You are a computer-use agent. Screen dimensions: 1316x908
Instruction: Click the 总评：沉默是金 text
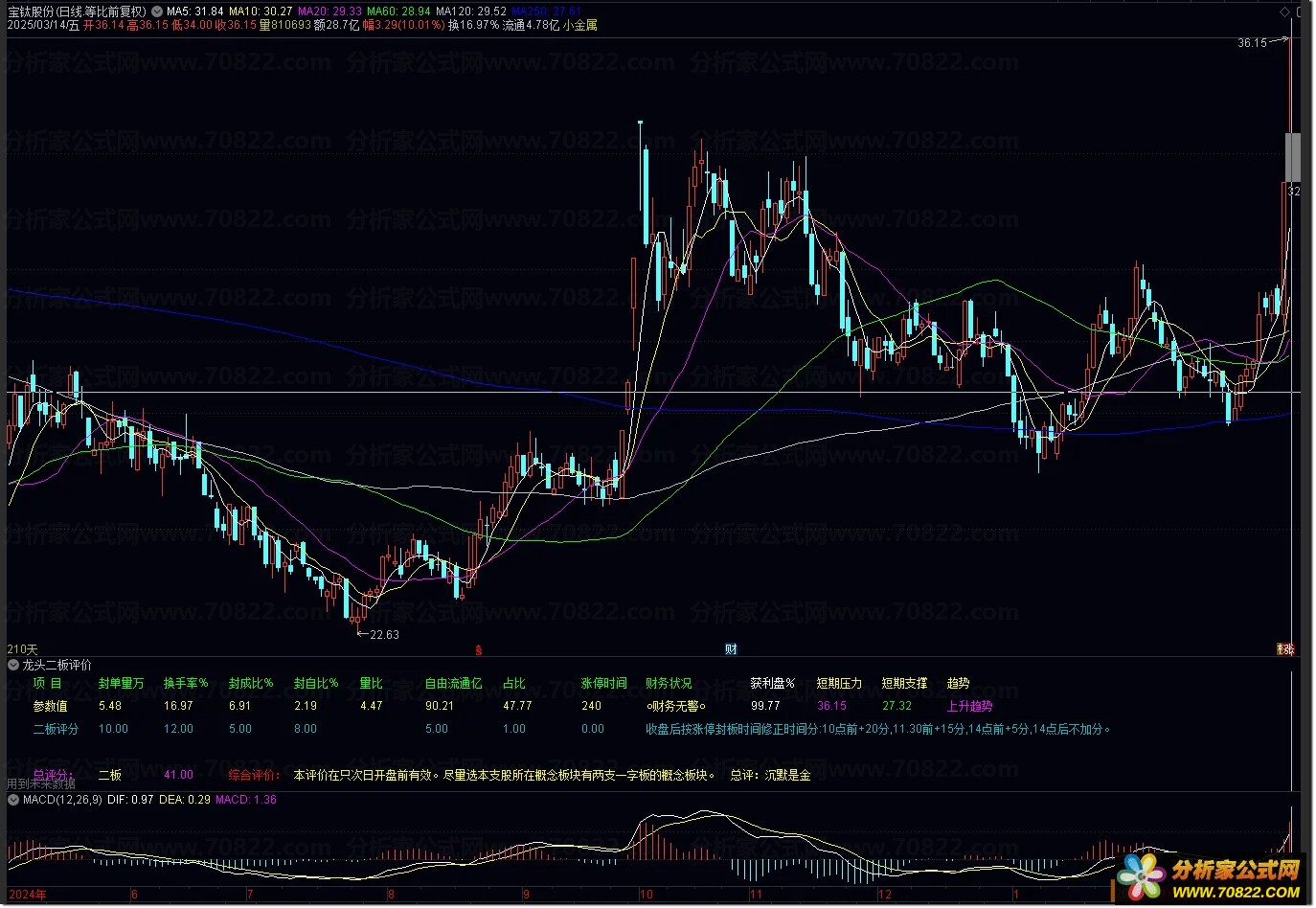click(x=770, y=775)
